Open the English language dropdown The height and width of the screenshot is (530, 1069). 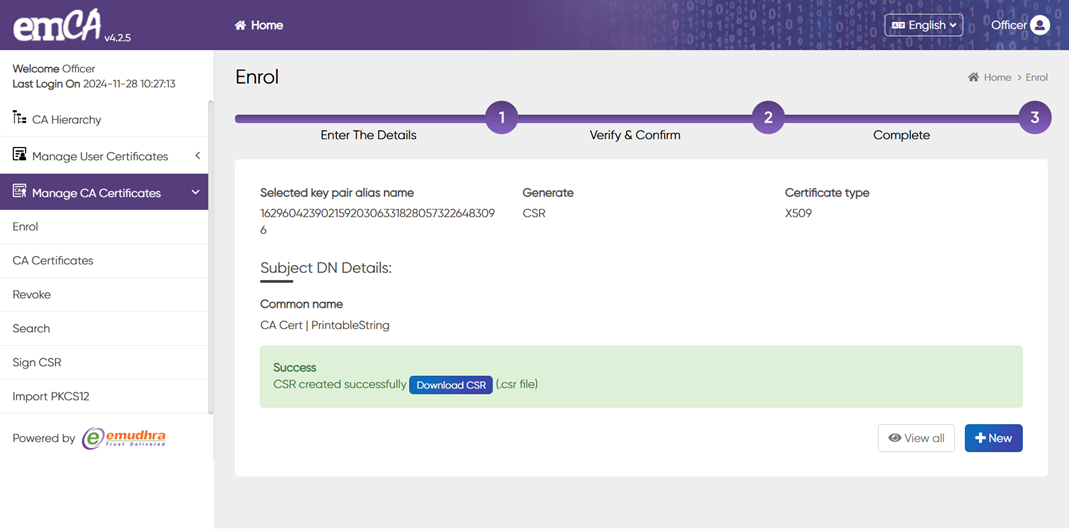pos(923,25)
